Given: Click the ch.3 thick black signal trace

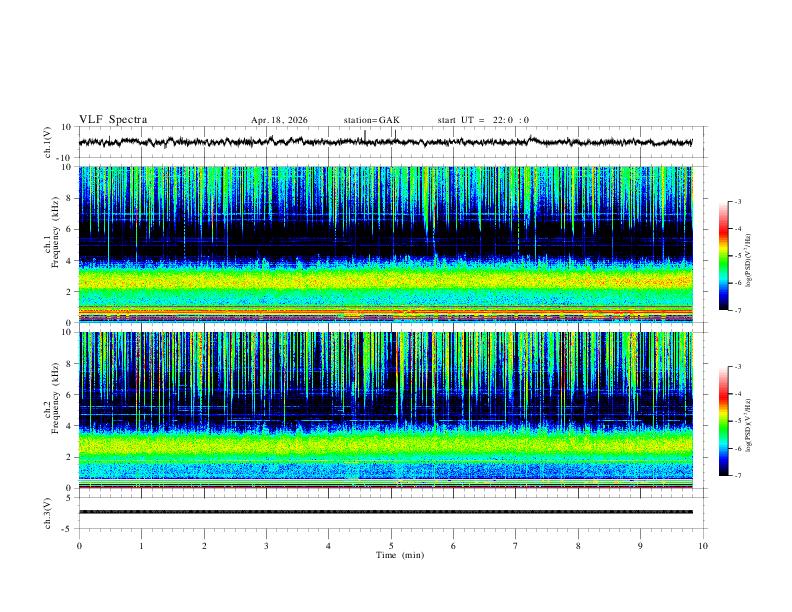Looking at the screenshot, I should coord(386,512).
